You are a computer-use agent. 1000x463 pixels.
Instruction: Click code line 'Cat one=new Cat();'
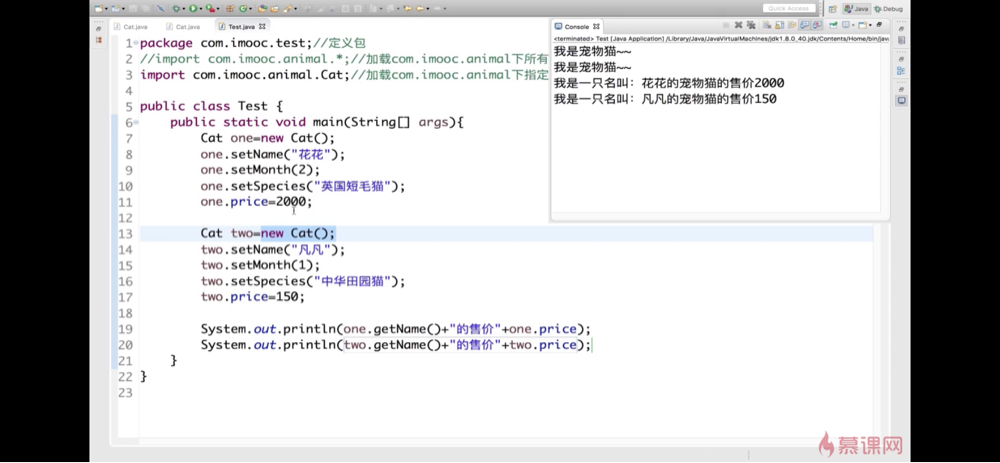[x=267, y=138]
